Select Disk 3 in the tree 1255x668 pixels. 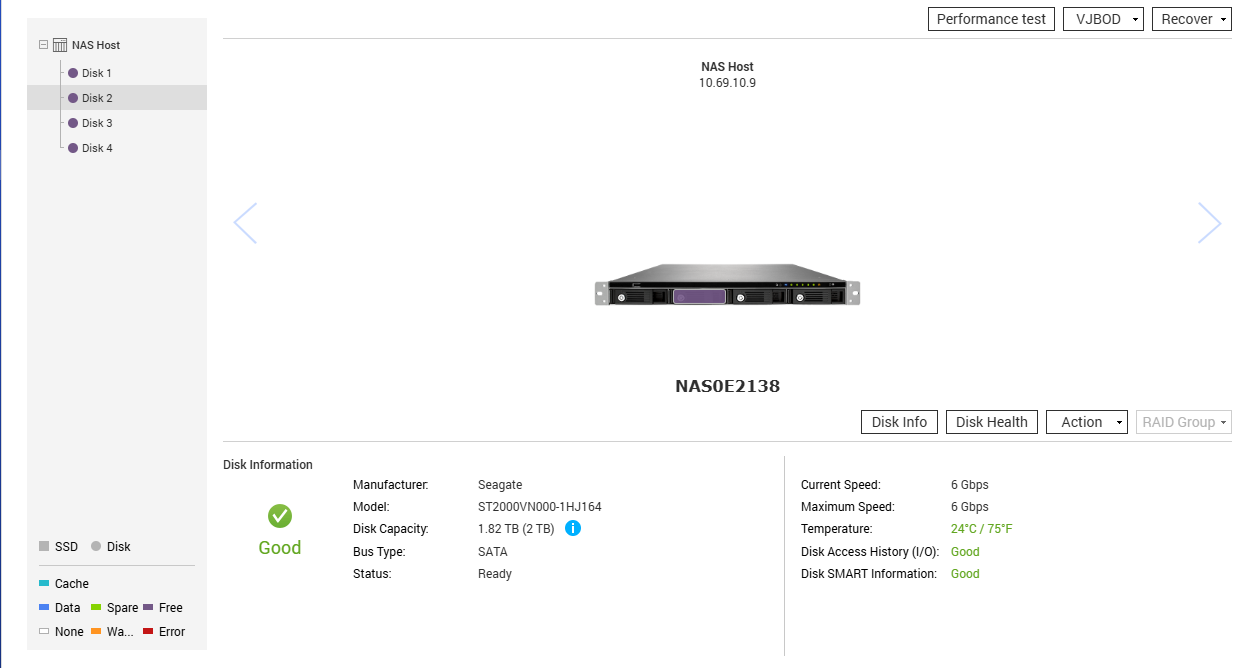[96, 123]
